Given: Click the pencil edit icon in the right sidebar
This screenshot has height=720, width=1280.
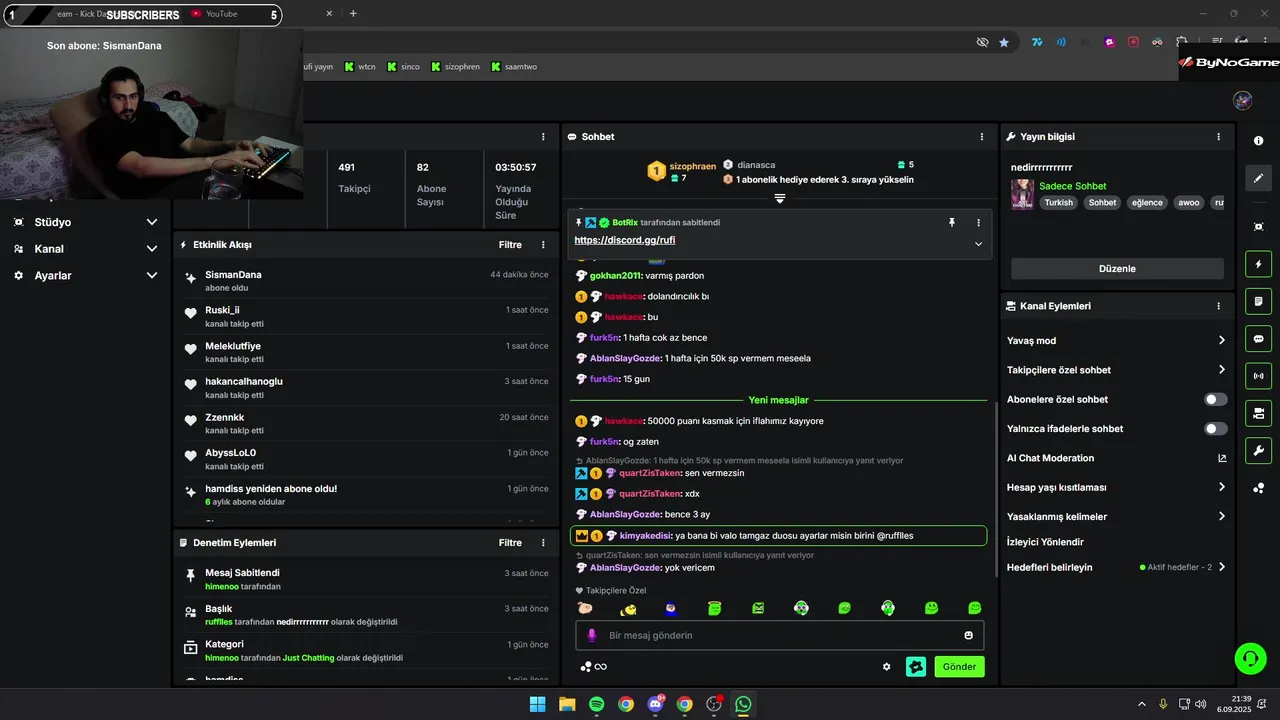Looking at the screenshot, I should pyautogui.click(x=1258, y=178).
